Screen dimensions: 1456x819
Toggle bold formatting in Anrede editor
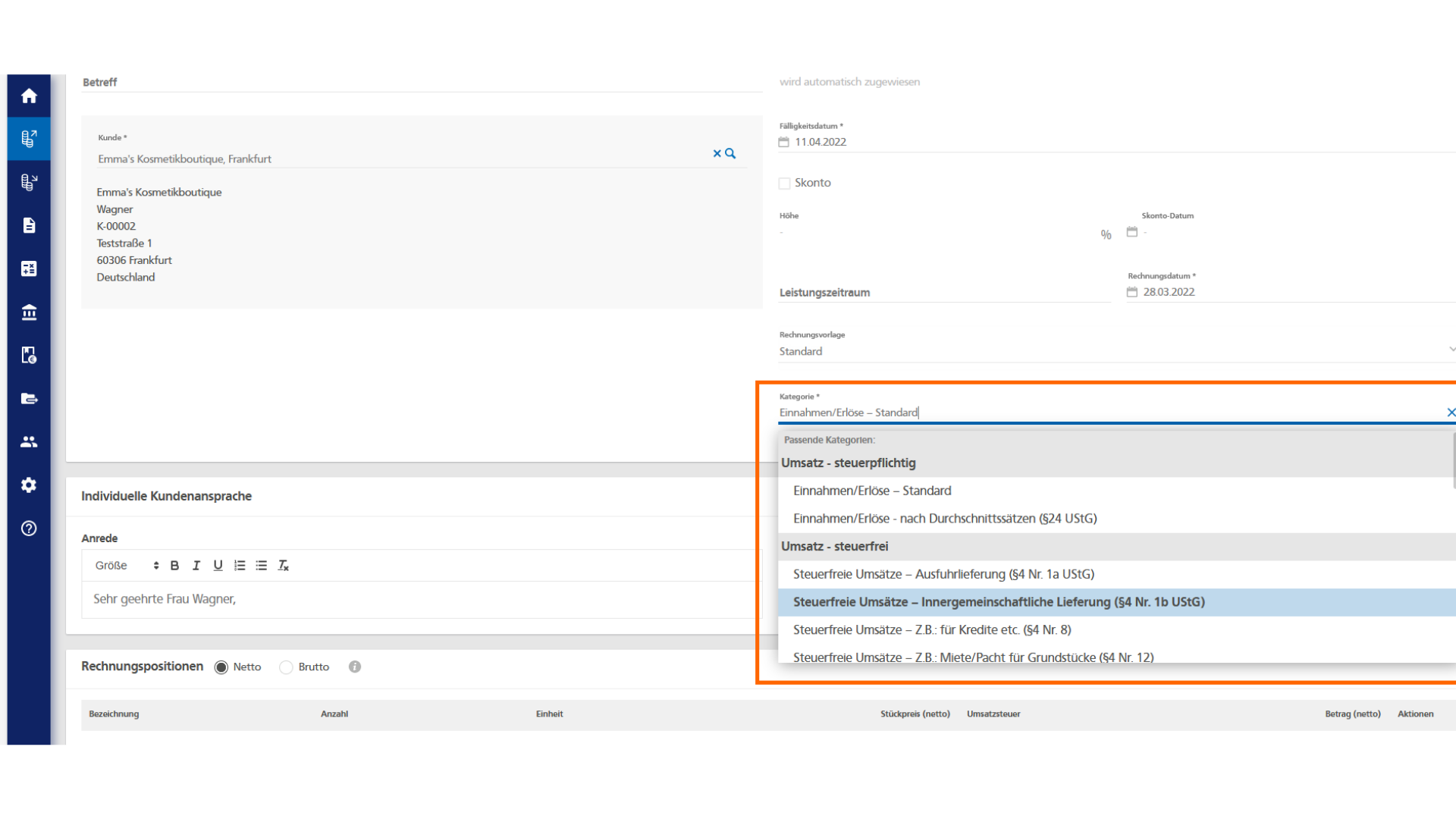click(x=174, y=566)
